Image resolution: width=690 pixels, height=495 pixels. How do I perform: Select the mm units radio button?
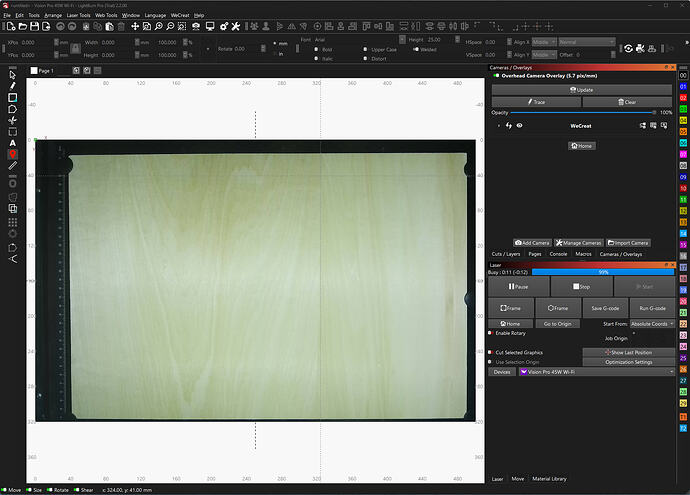pyautogui.click(x=275, y=43)
